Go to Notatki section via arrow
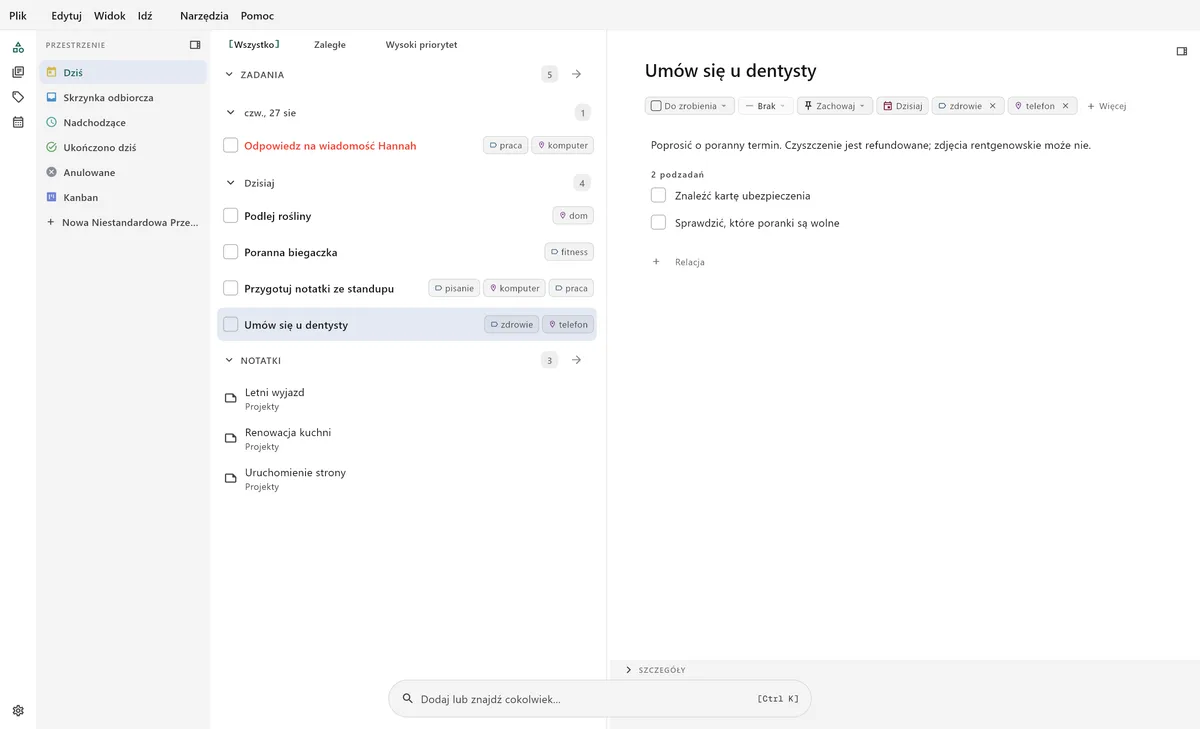Image resolution: width=1200 pixels, height=729 pixels. (x=577, y=360)
